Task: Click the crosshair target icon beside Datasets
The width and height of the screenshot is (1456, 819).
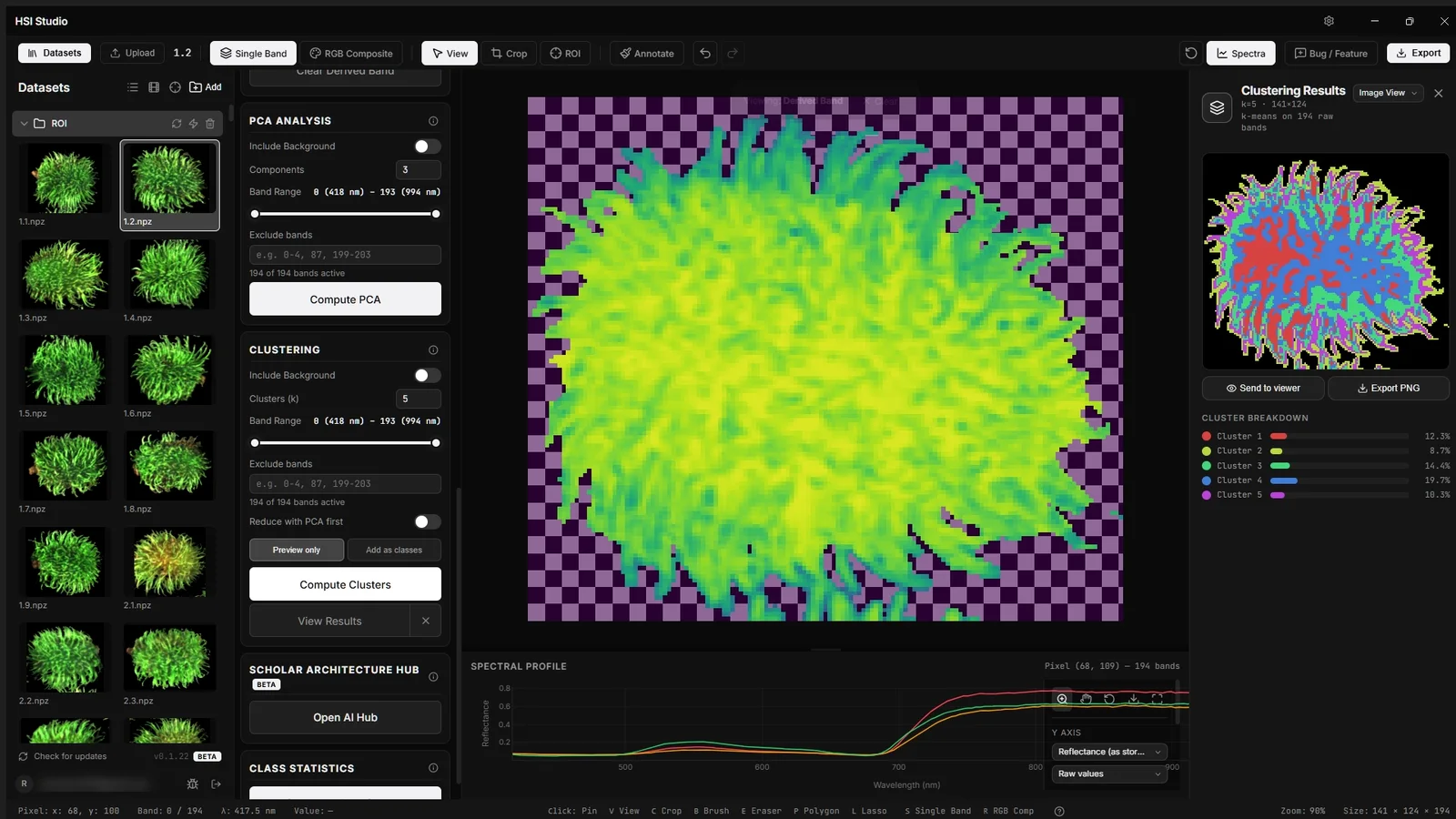Action: click(x=175, y=87)
